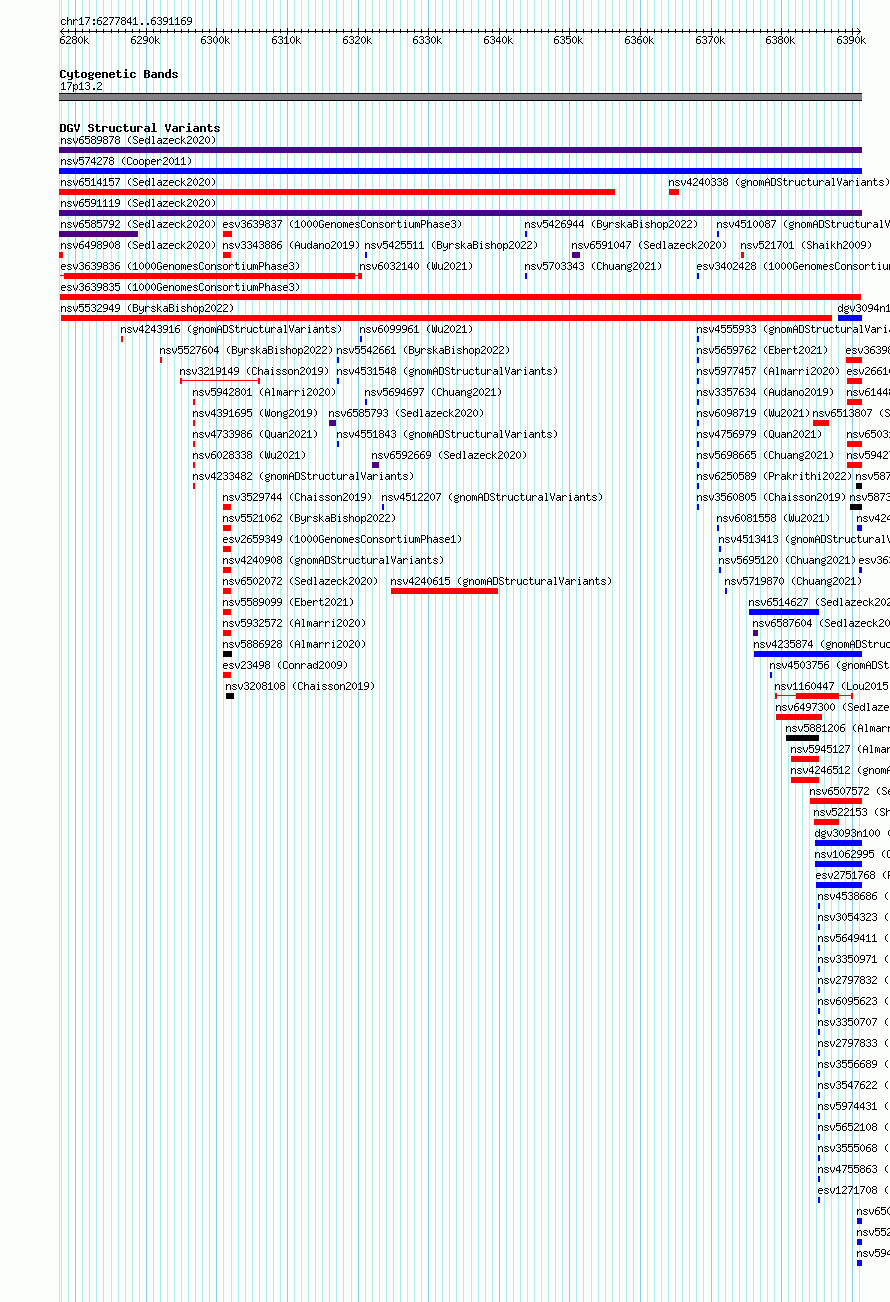Select the red bar of nsv4240615
Screen dimensions: 890x1302
[444, 591]
